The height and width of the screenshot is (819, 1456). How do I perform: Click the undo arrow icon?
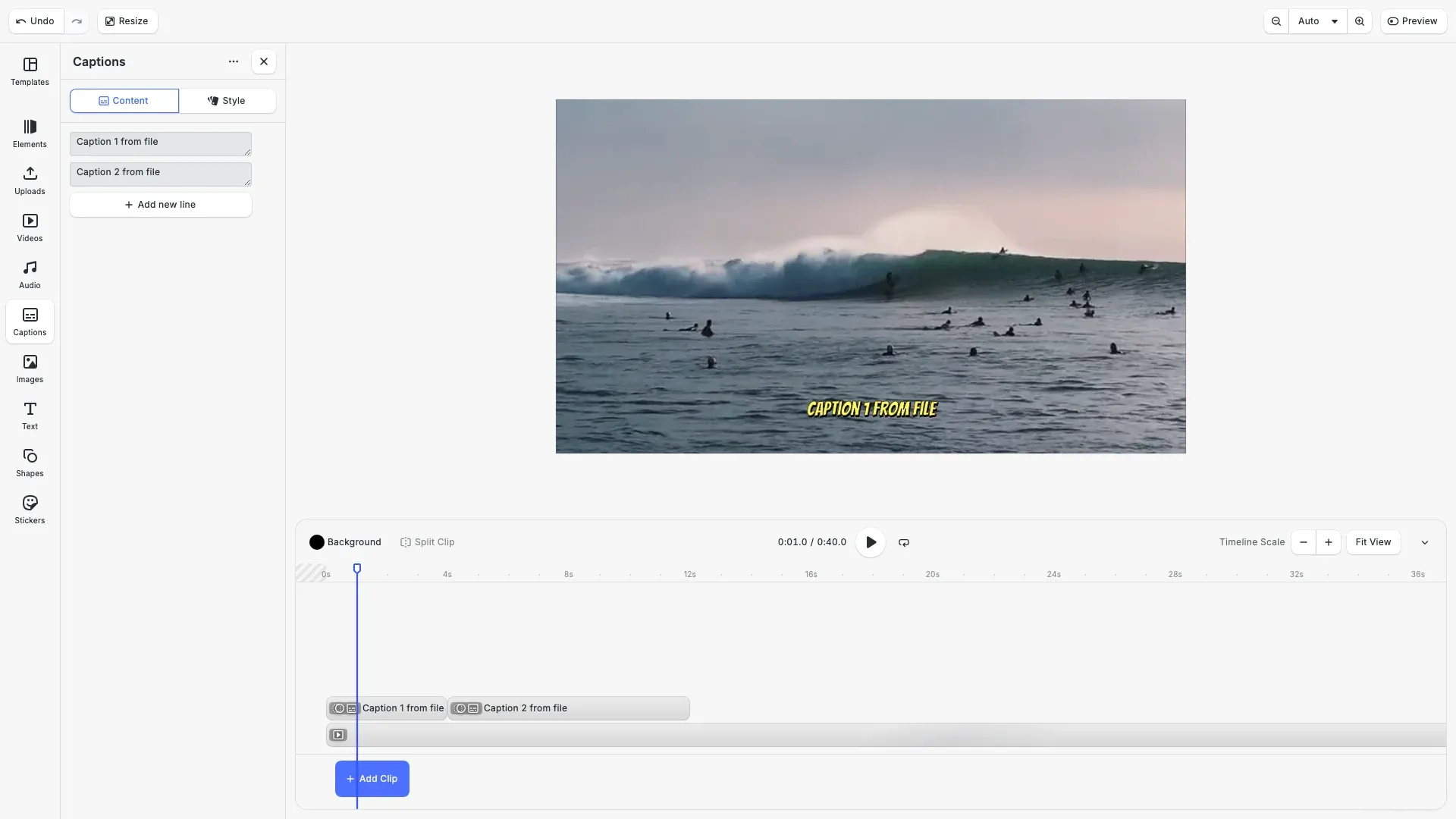pos(20,20)
